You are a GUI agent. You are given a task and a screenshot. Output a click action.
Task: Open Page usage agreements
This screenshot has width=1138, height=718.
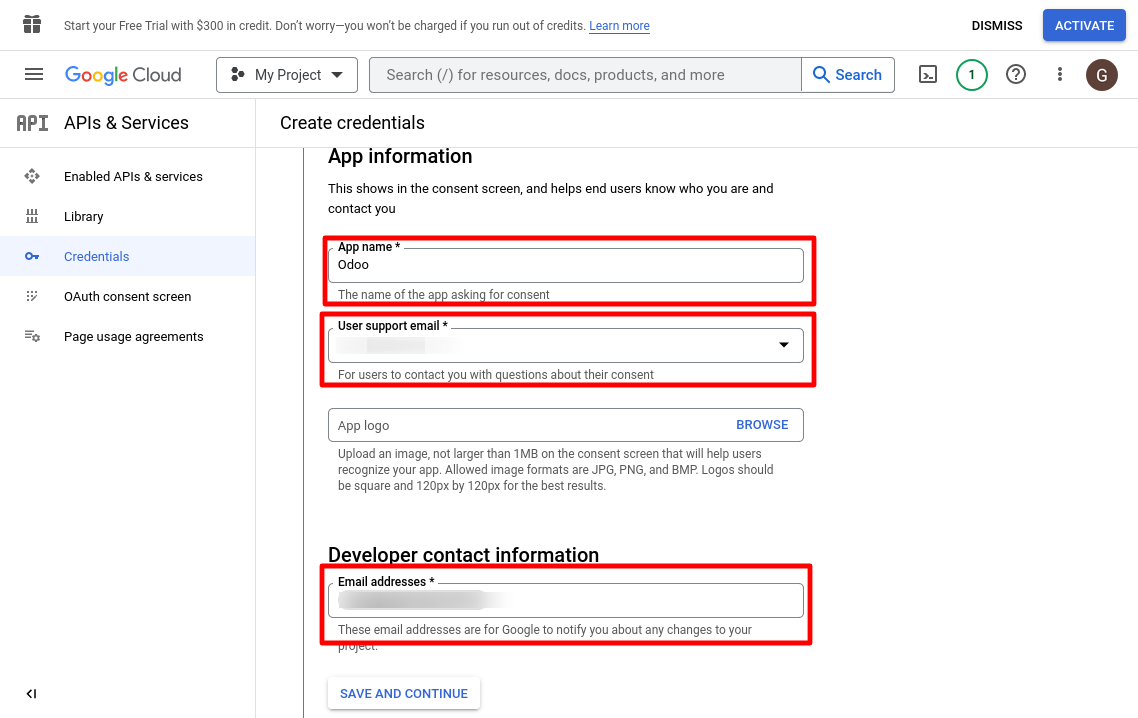pyautogui.click(x=133, y=337)
